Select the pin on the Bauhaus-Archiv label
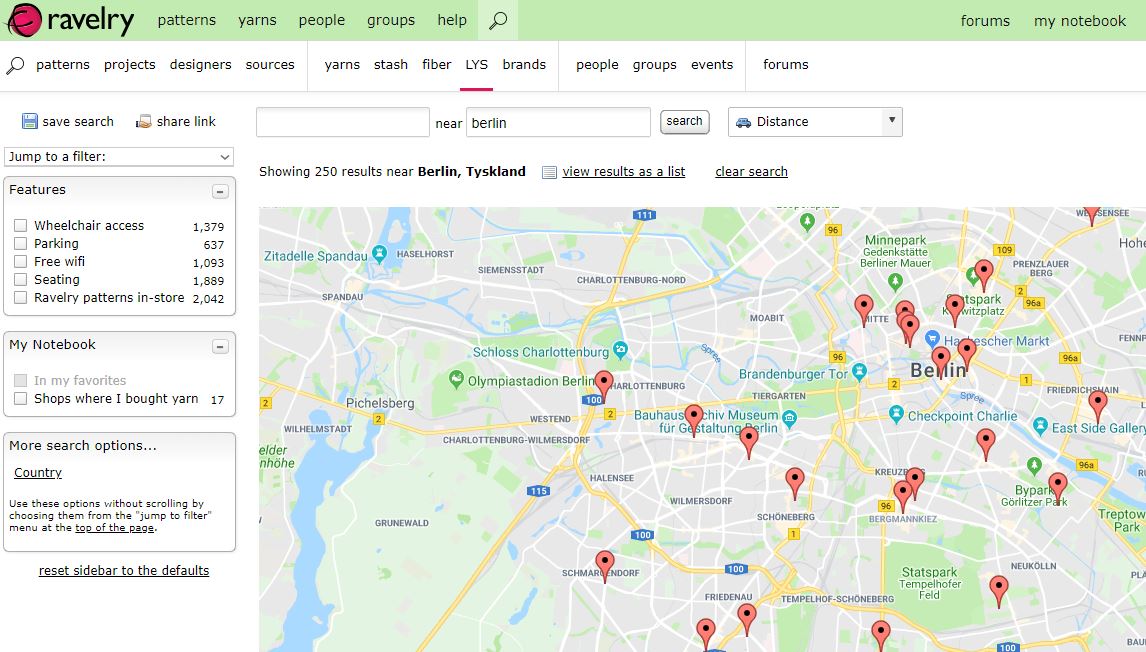The height and width of the screenshot is (652, 1146). [x=694, y=418]
